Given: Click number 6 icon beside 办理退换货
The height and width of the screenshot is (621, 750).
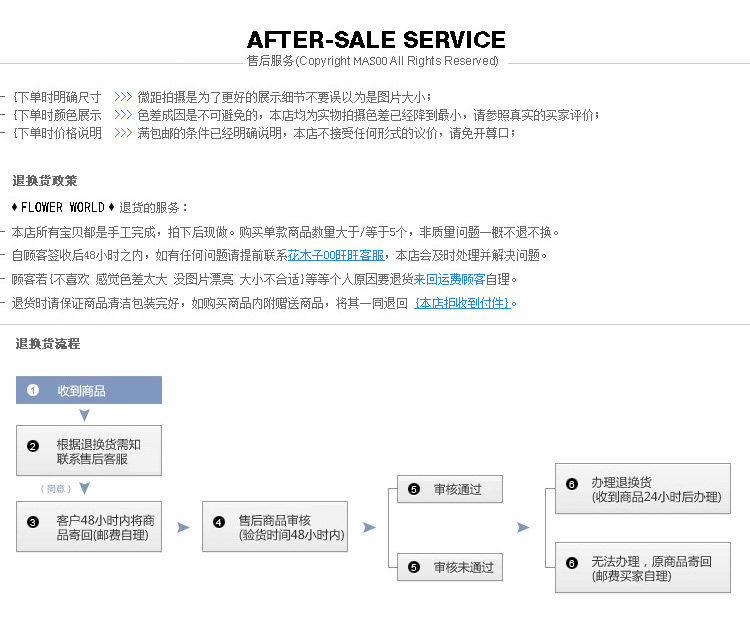Looking at the screenshot, I should click(572, 483).
